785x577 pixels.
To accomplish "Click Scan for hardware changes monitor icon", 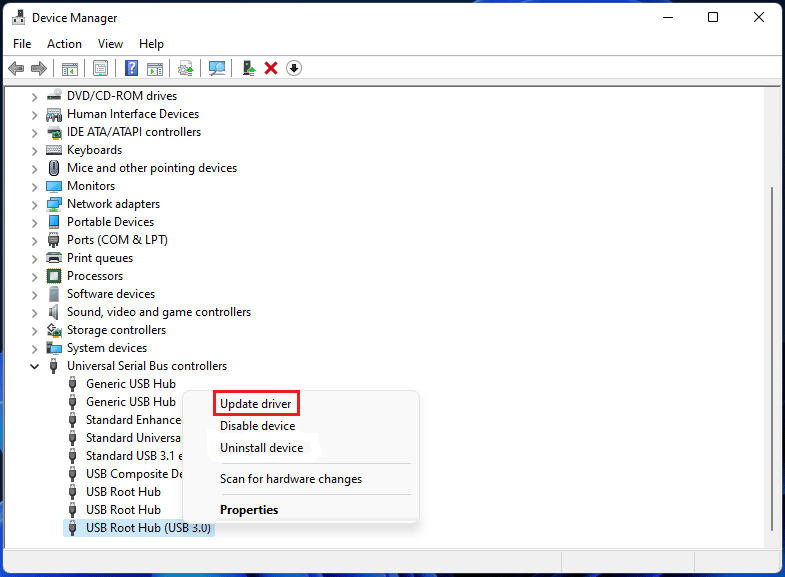I will pos(217,68).
